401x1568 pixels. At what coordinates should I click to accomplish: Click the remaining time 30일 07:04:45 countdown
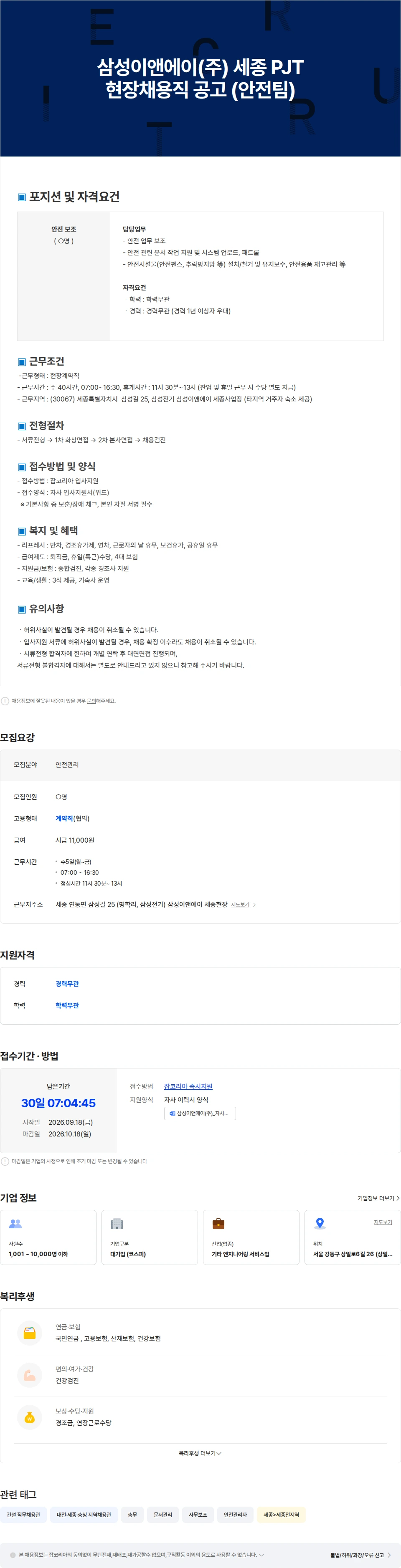58,1103
